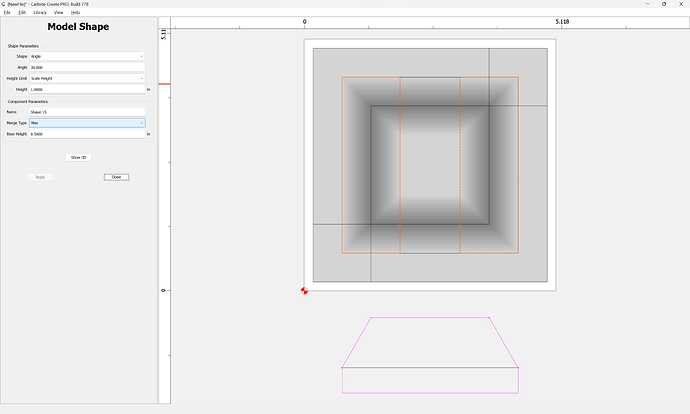Open the Shape dropdown set to Angle

pyautogui.click(x=87, y=56)
